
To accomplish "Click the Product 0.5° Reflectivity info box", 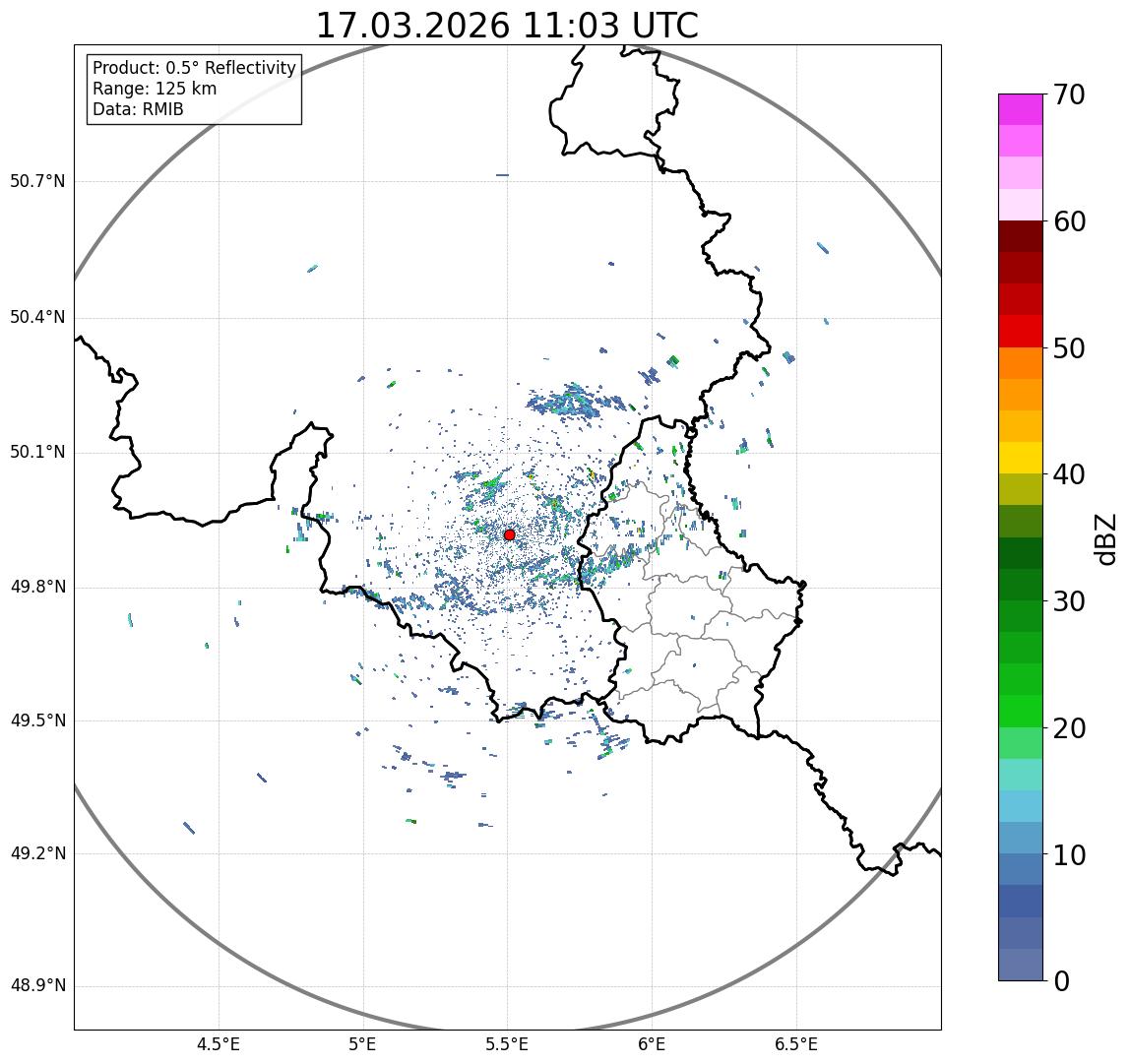I will 194,89.
